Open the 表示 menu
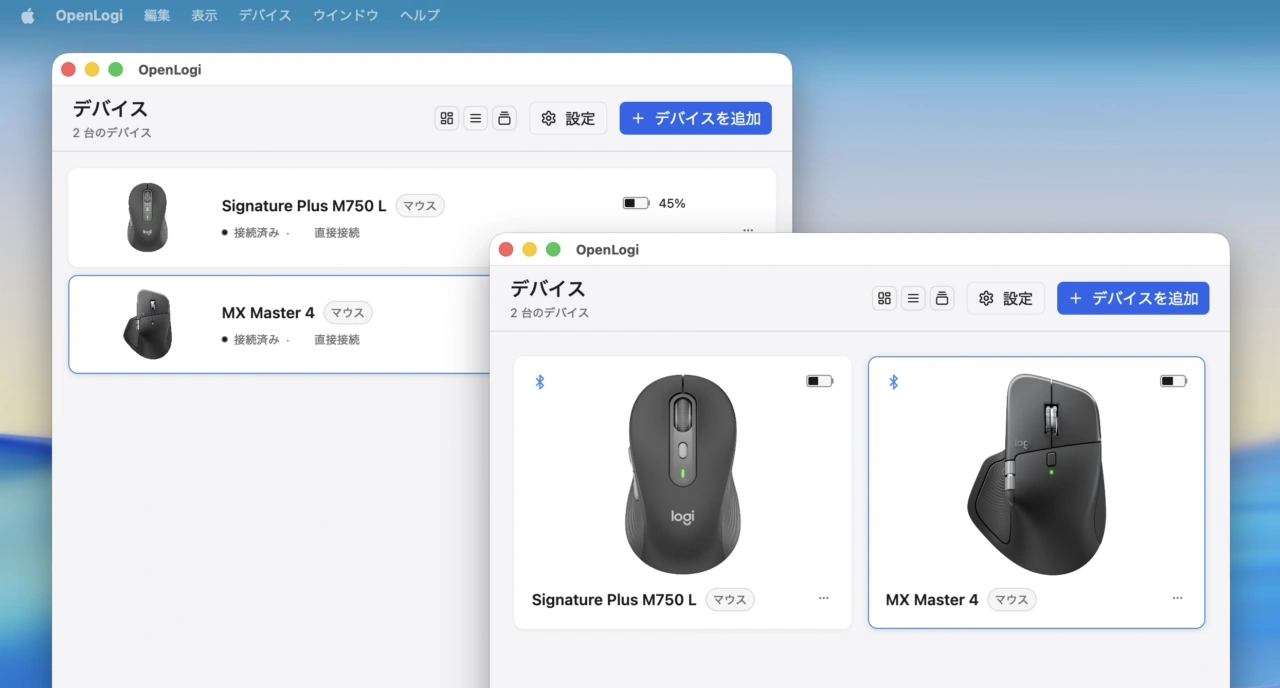 pyautogui.click(x=204, y=15)
